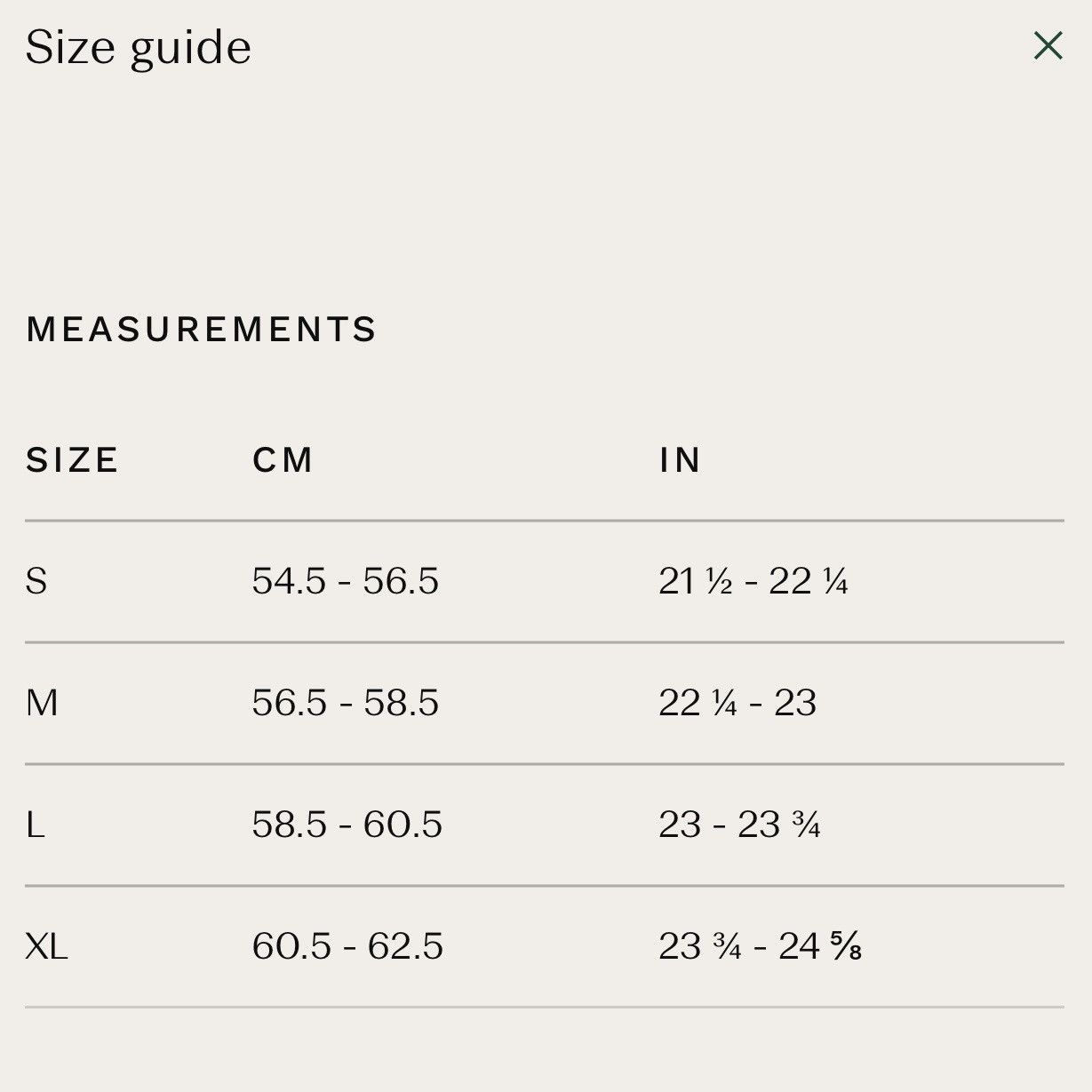Click the 58.5 - 60.5 cm value

(347, 825)
